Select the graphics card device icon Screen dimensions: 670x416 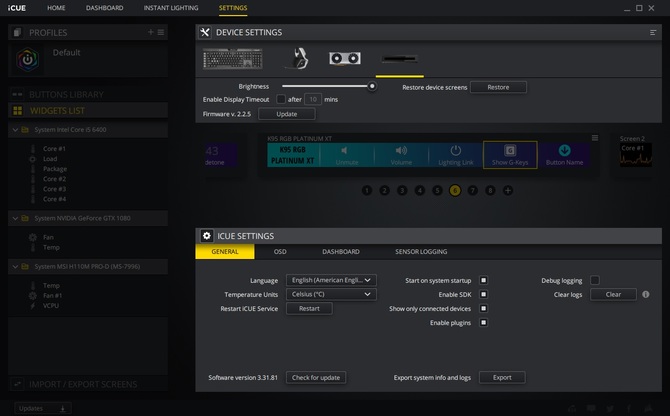click(x=345, y=58)
